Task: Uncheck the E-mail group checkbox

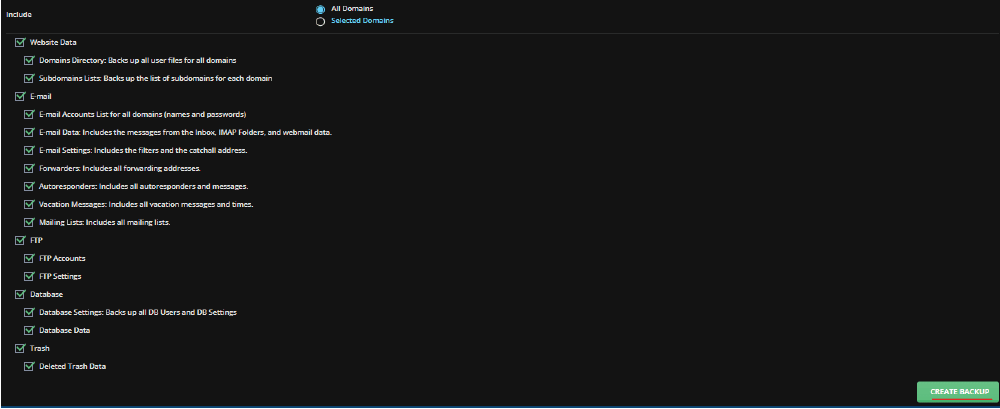Action: tap(19, 96)
